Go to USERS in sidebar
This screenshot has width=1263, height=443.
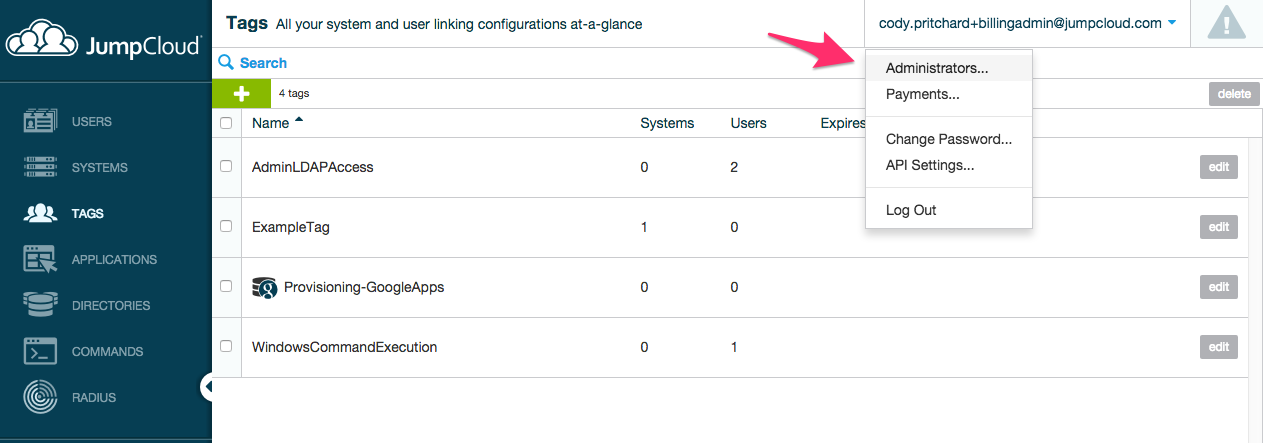click(x=92, y=122)
